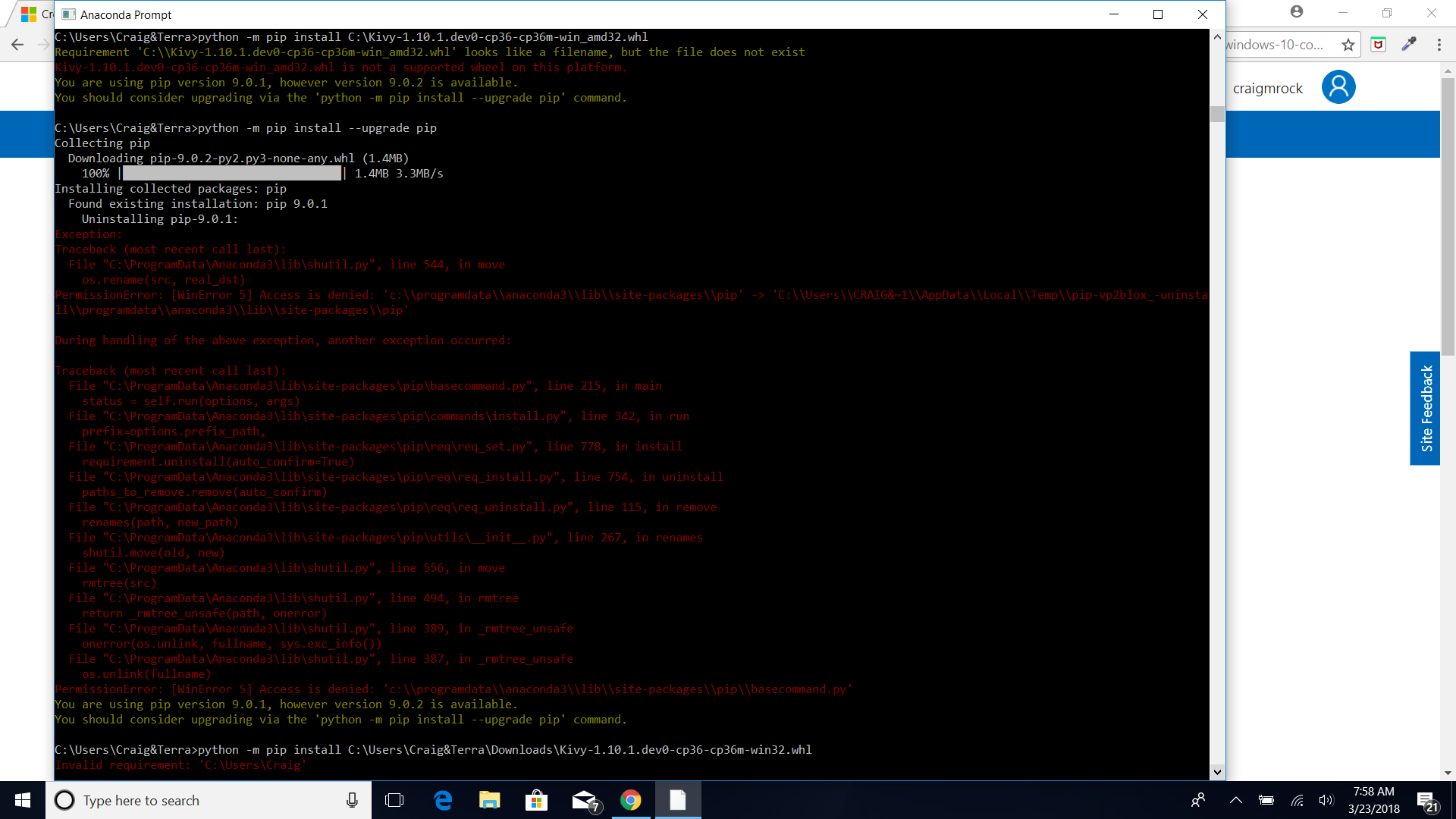Click the 'shutil.move(old, new)' traceback line
The image size is (1456, 819).
(154, 553)
